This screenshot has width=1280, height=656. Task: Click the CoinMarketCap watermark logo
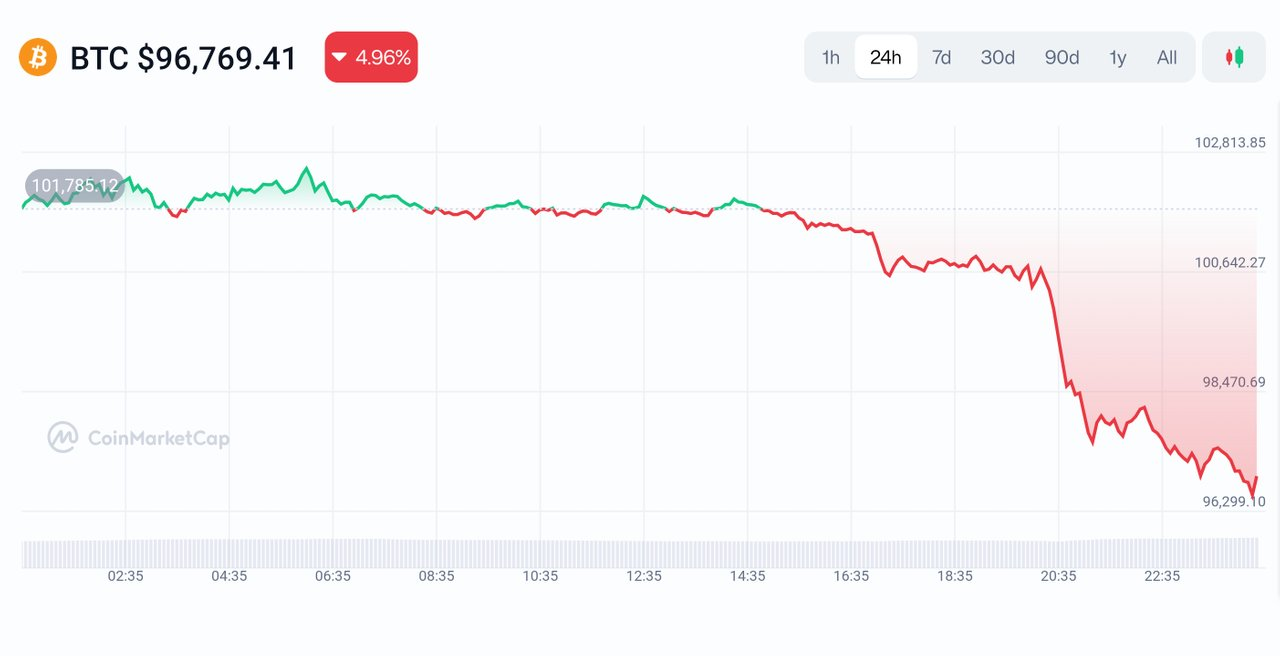coord(138,437)
